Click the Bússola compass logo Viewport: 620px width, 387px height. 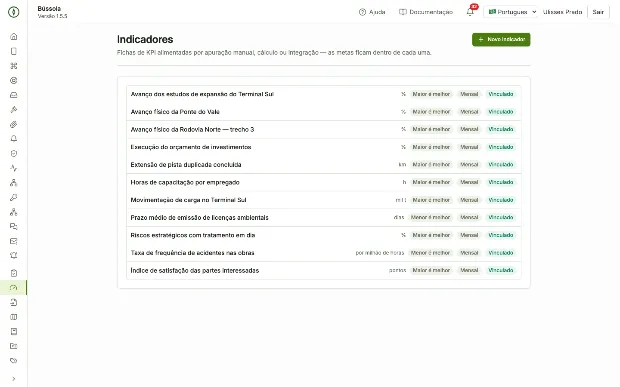pyautogui.click(x=13, y=12)
